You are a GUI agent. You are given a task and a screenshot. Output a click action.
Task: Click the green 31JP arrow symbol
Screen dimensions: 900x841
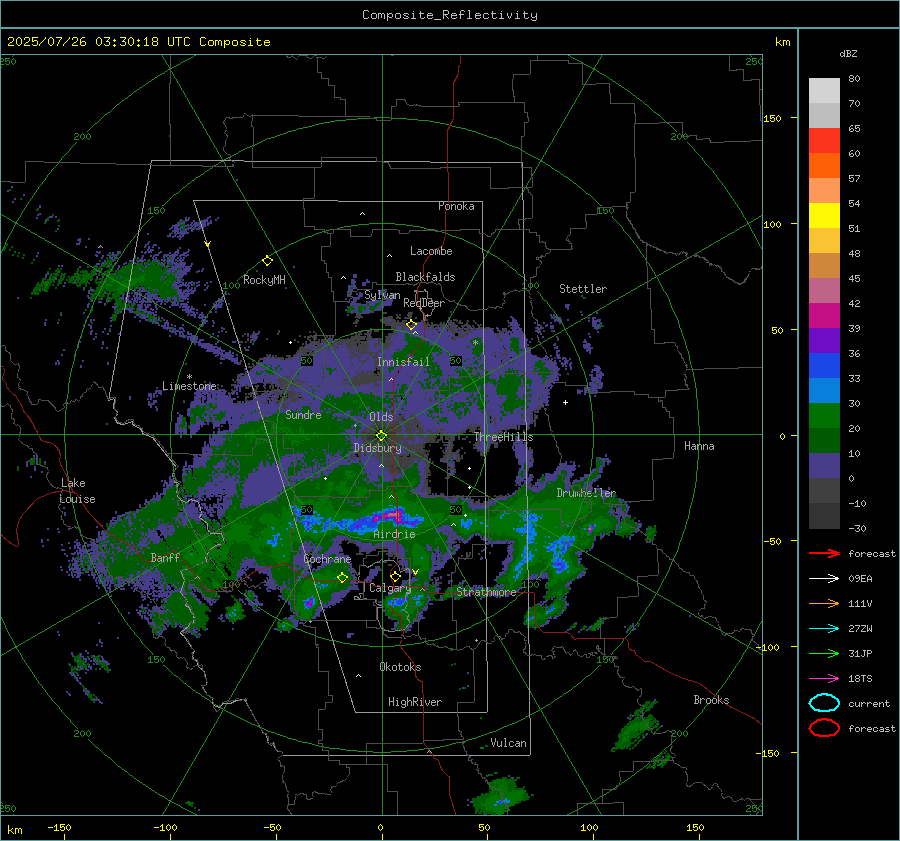824,653
